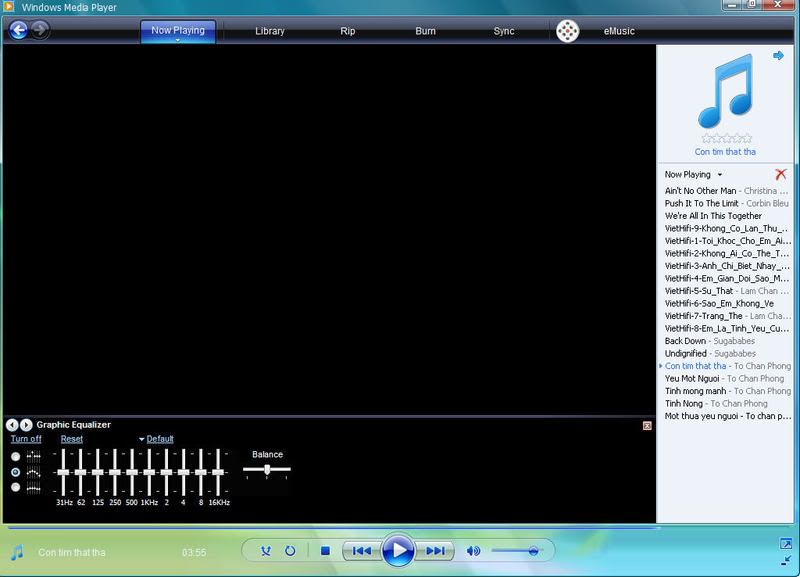The width and height of the screenshot is (800, 577).
Task: Select Yeu Mot Nguoi track
Action: 726,379
